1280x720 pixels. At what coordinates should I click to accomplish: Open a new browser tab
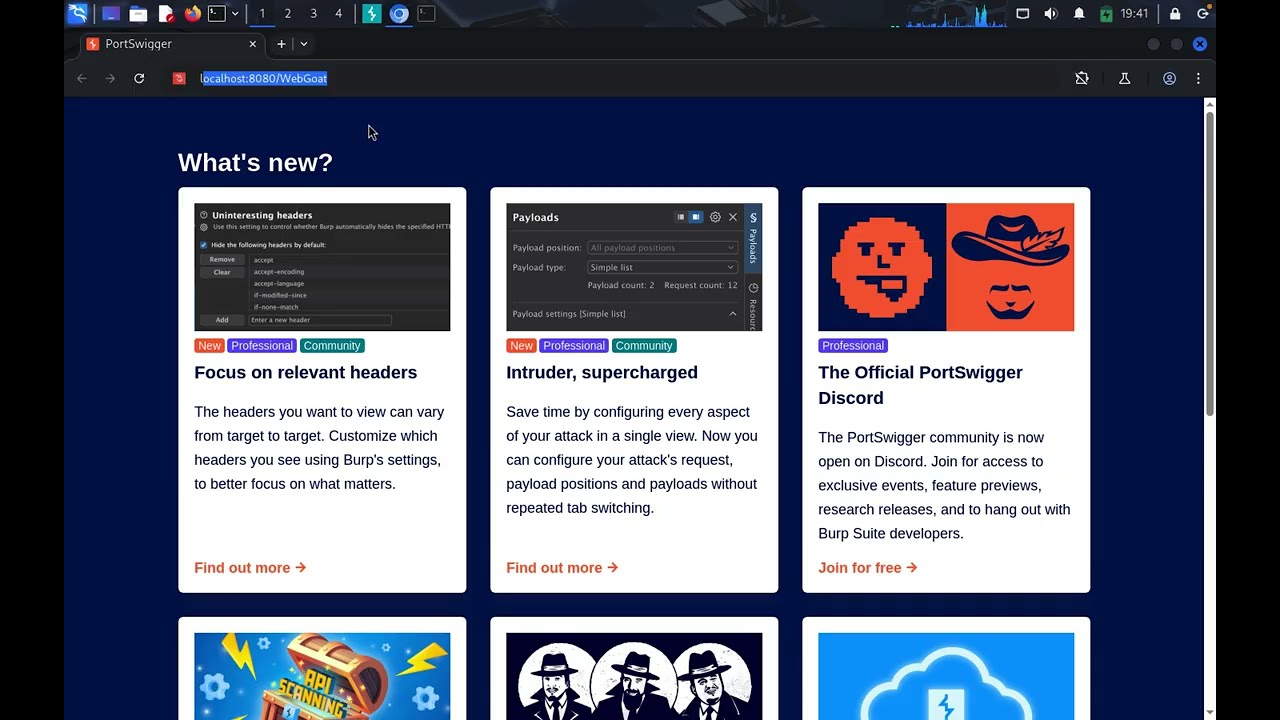point(281,44)
